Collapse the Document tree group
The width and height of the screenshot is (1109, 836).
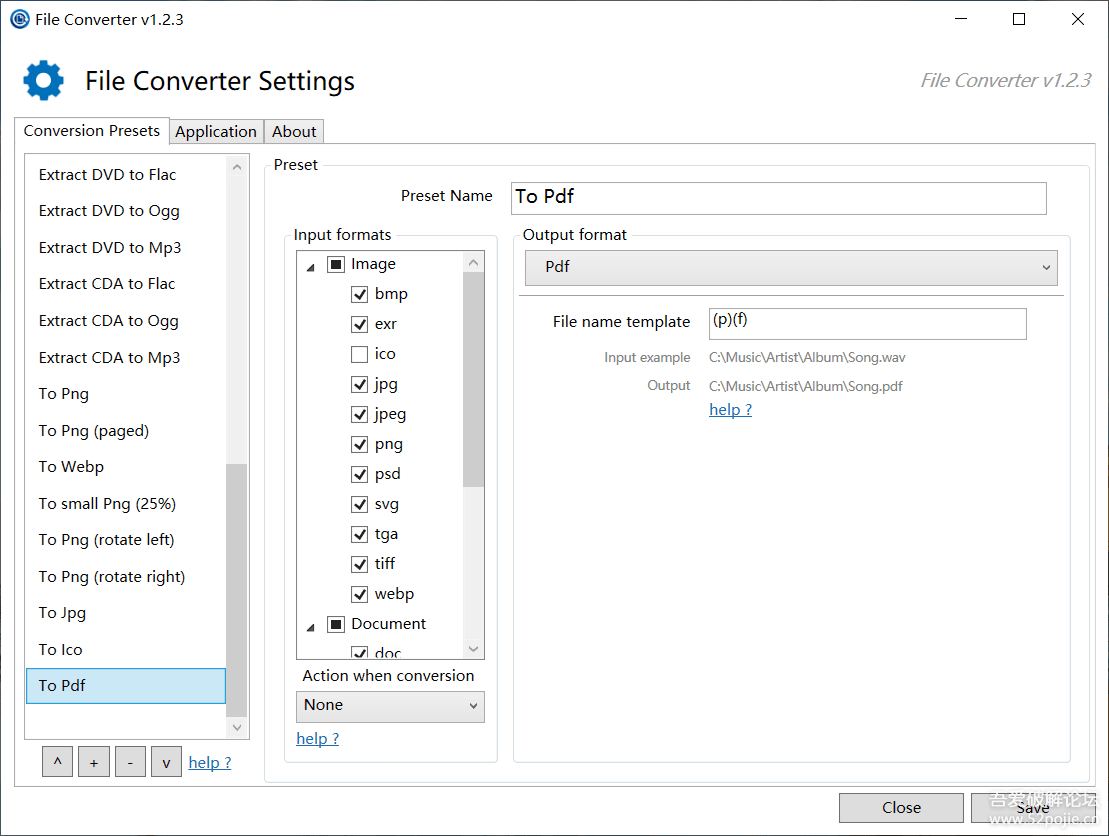(310, 626)
